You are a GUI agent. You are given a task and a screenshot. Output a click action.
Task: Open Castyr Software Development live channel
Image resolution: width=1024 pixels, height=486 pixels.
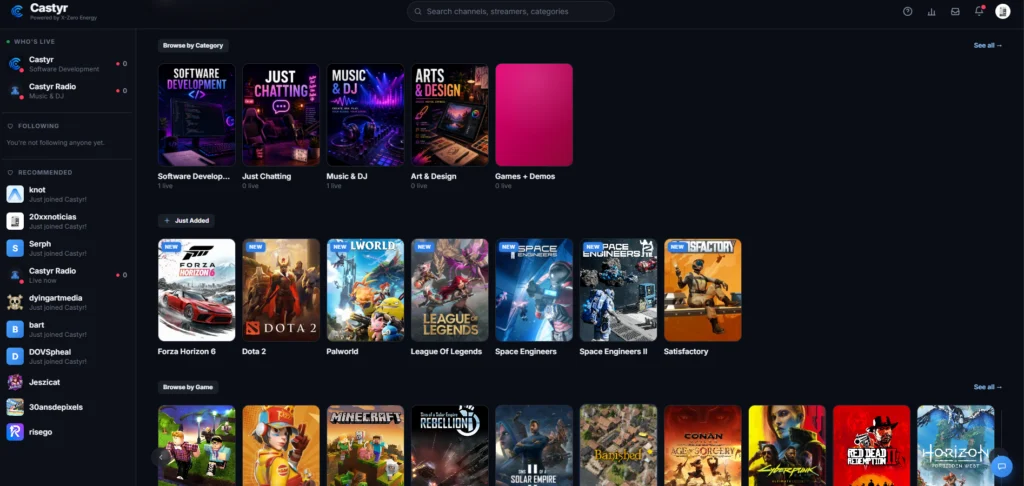tap(67, 64)
